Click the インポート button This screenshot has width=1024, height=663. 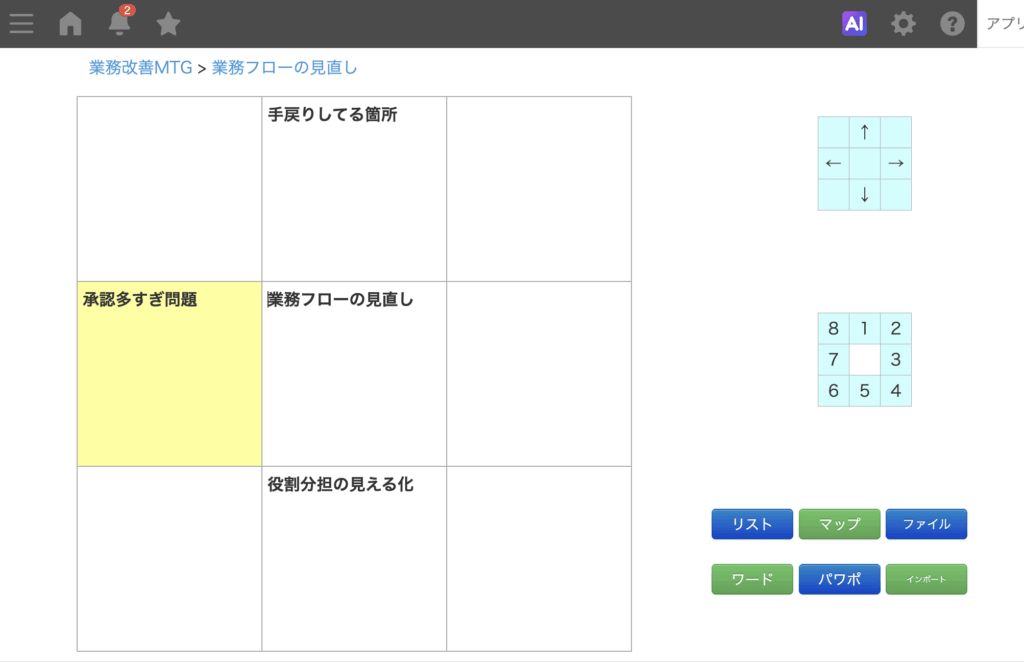pyautogui.click(x=926, y=579)
